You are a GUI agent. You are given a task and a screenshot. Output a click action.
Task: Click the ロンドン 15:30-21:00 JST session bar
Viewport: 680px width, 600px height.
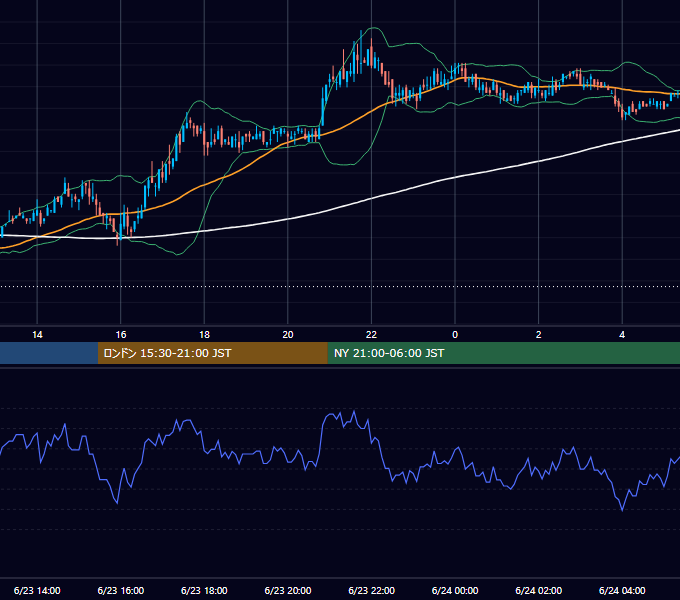pos(212,353)
